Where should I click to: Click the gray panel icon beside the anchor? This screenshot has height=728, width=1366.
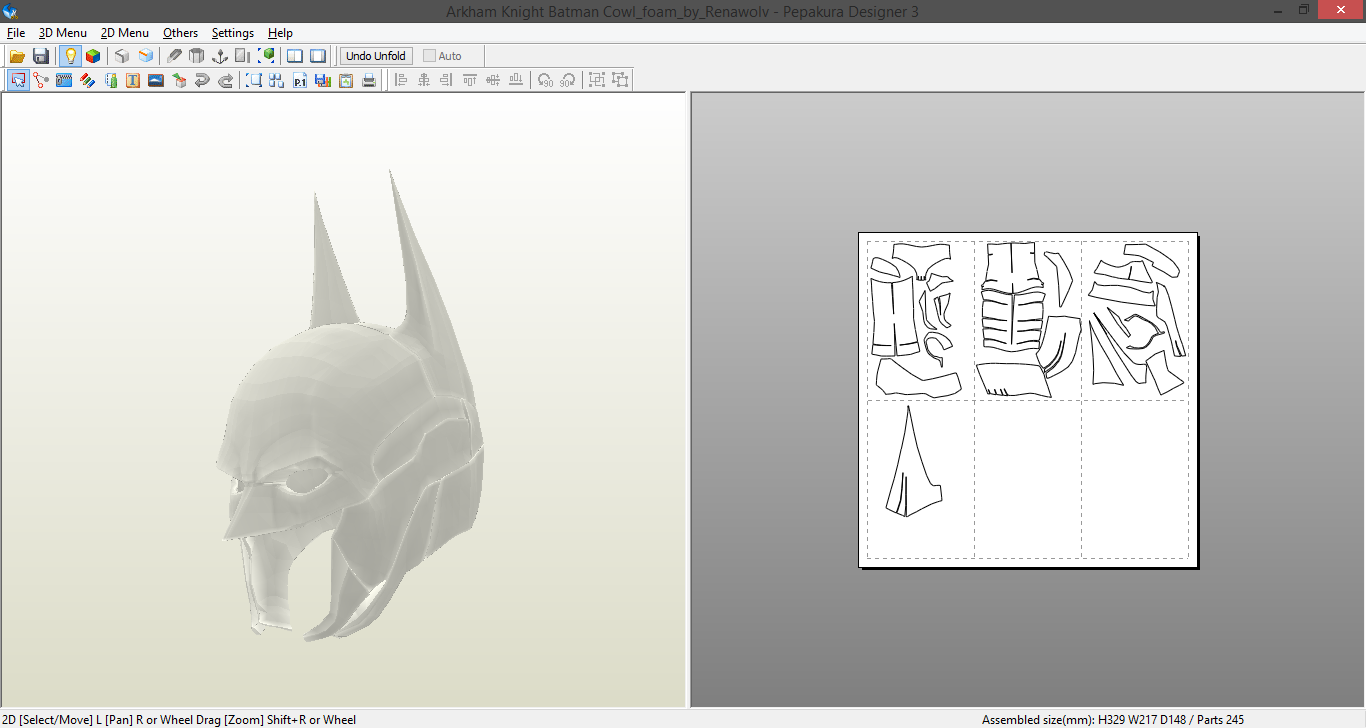click(x=243, y=56)
